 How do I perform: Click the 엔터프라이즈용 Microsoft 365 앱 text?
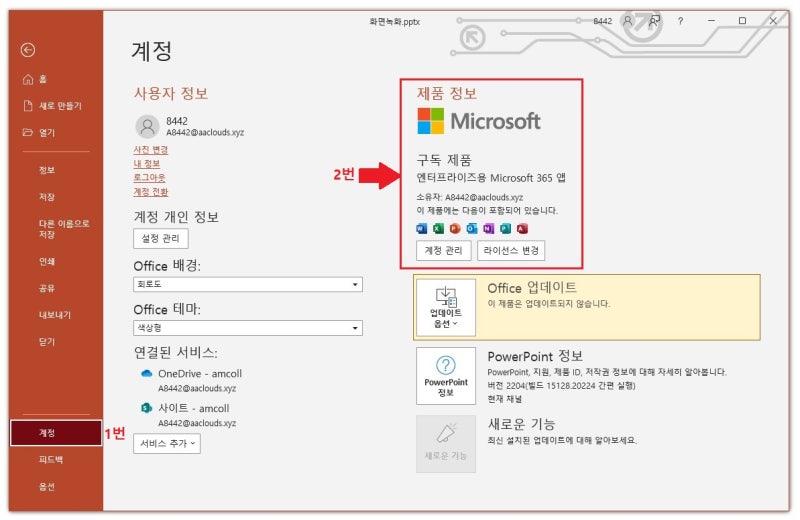[491, 178]
